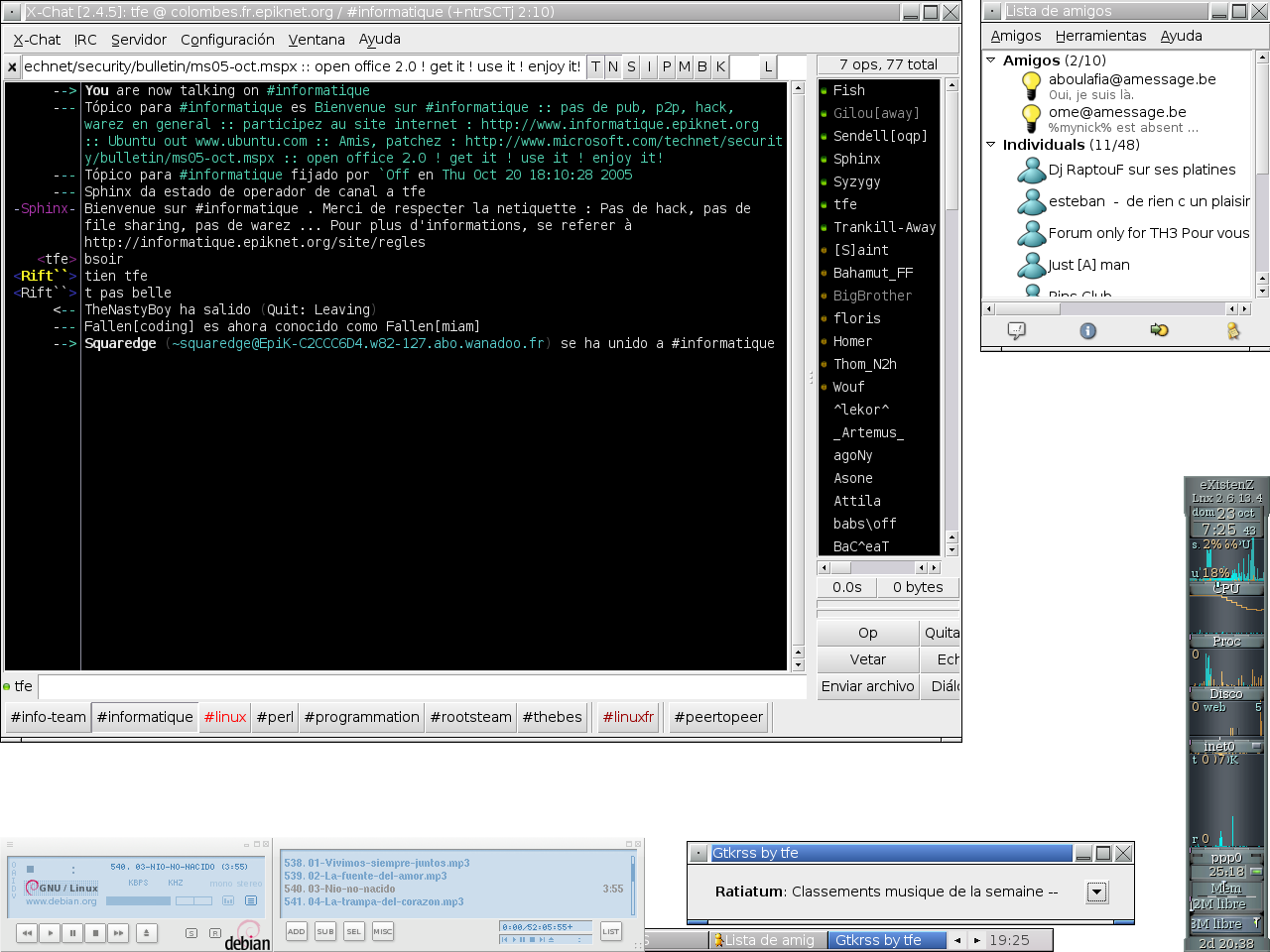
Task: Click the lightbulb icon next to ome@amessage.be
Action: [1032, 119]
